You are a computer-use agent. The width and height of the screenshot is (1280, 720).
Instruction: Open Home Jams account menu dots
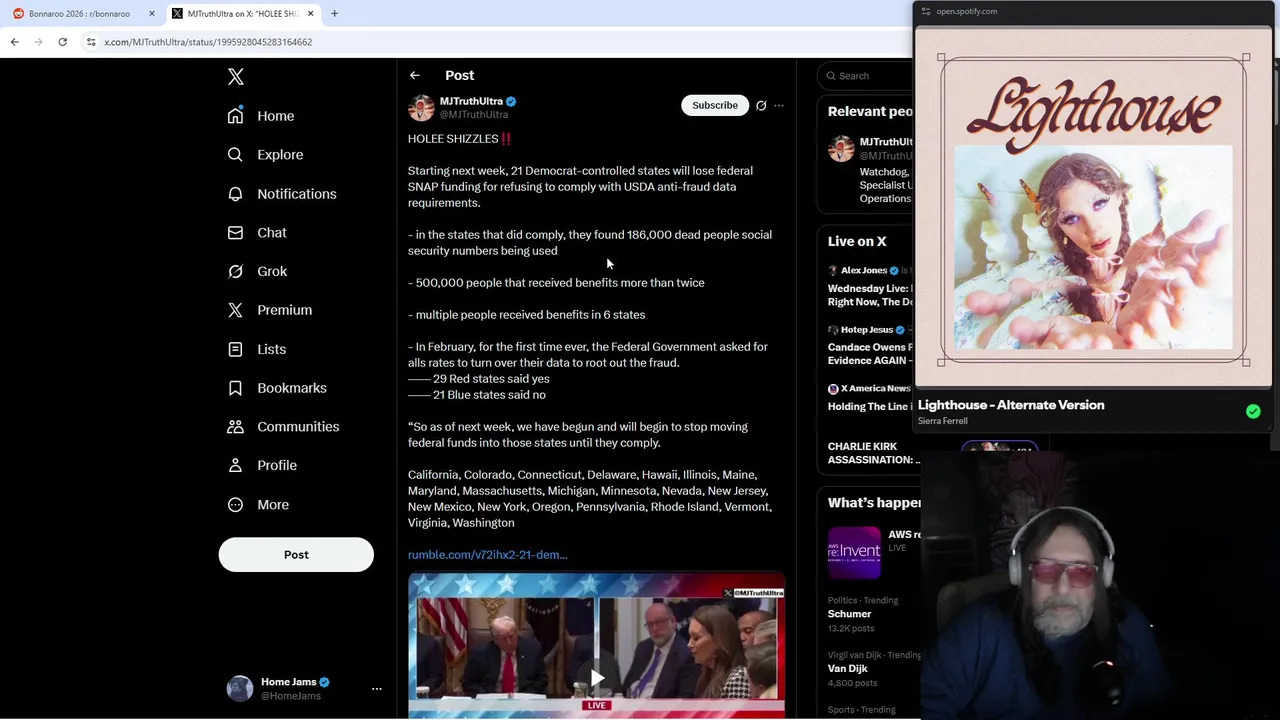pyautogui.click(x=377, y=689)
